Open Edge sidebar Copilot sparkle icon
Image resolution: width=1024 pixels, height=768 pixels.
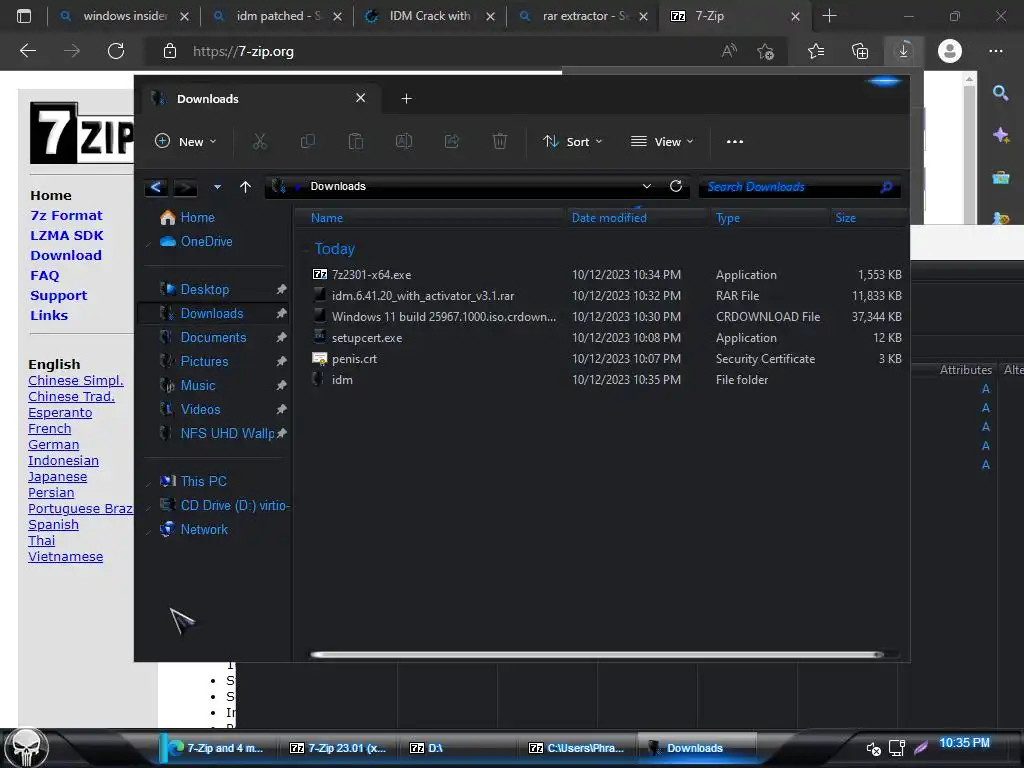(1000, 135)
